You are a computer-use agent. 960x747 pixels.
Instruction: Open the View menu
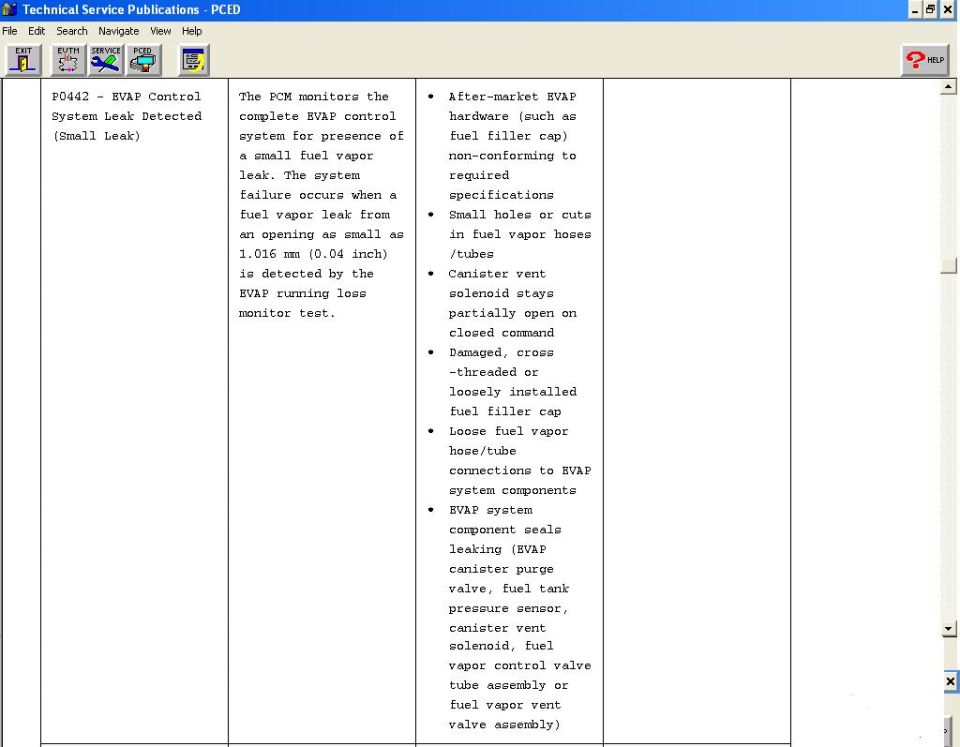160,31
